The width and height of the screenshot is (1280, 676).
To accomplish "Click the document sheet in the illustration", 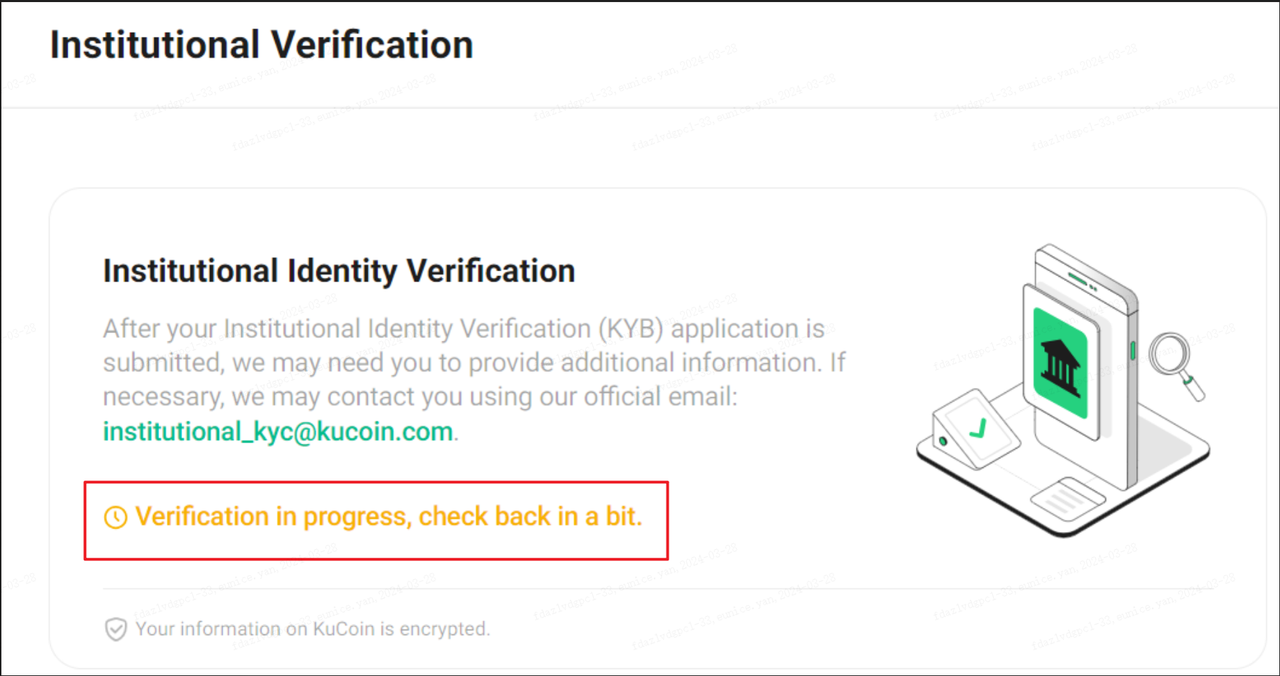I will pos(1068,494).
